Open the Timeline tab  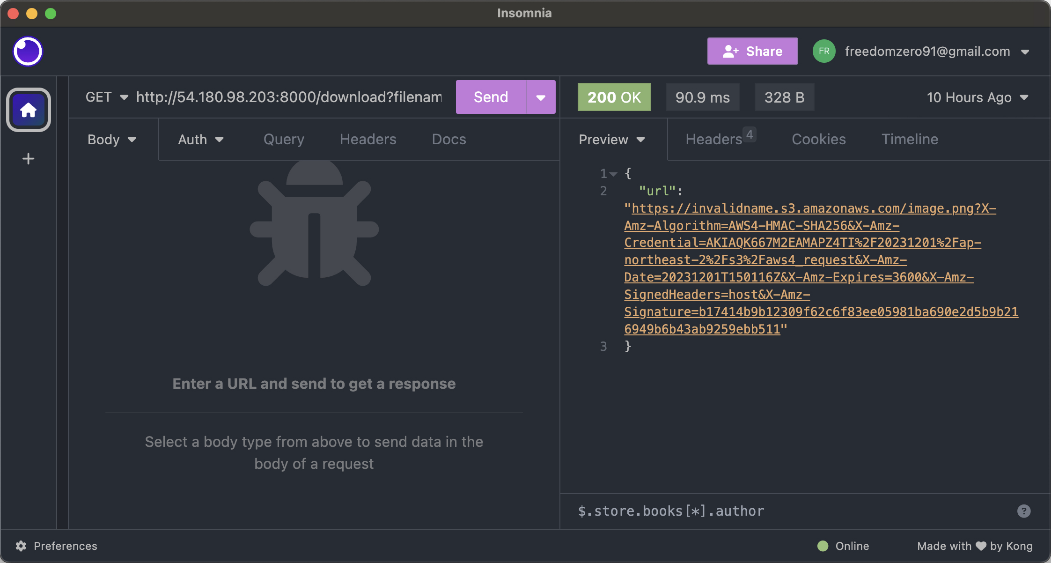click(x=910, y=139)
